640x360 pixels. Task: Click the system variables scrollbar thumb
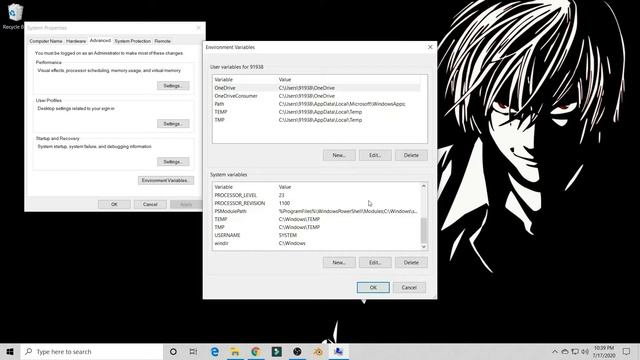pos(424,230)
